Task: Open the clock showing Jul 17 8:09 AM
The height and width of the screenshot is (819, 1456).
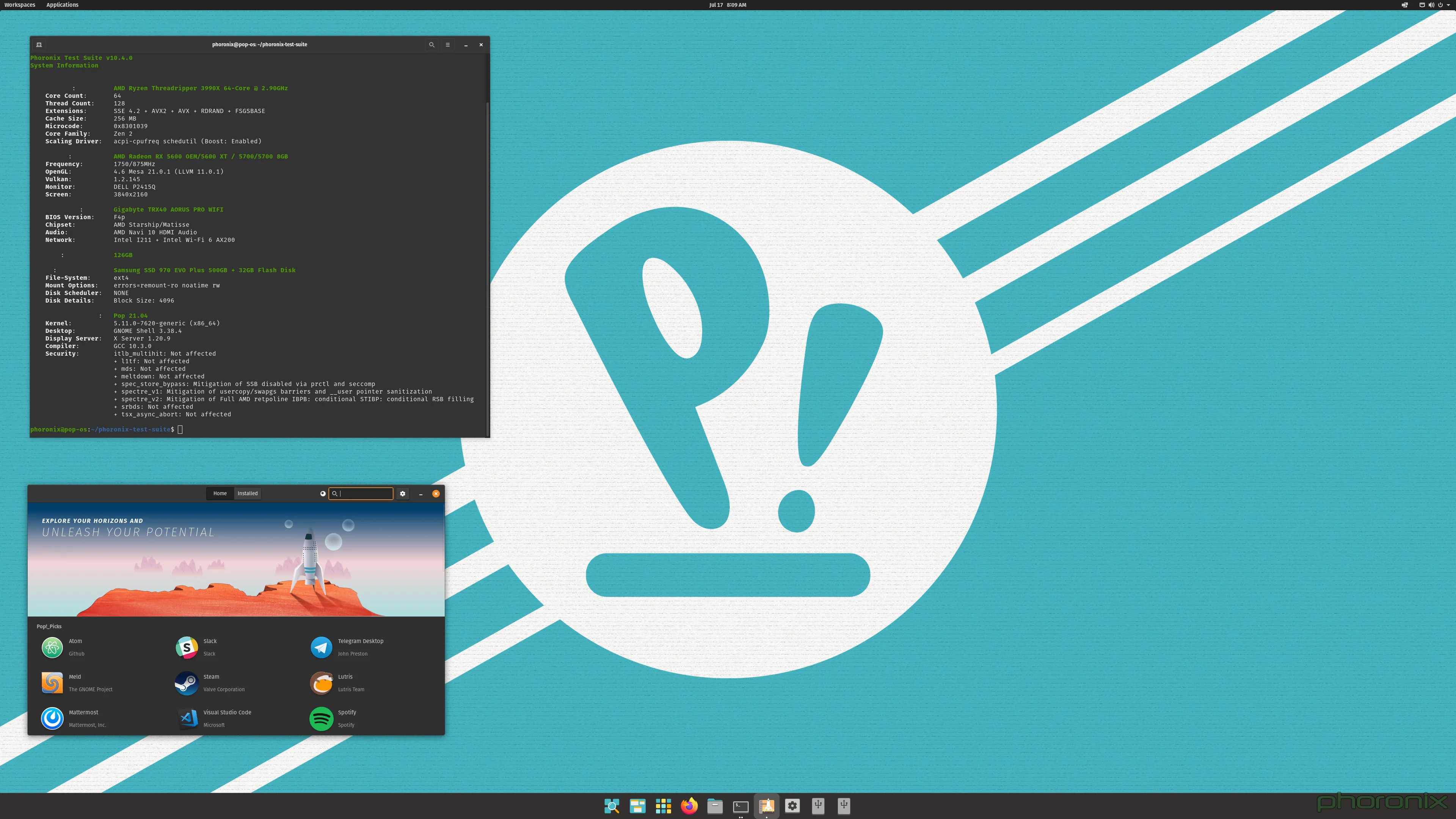Action: pos(728,5)
